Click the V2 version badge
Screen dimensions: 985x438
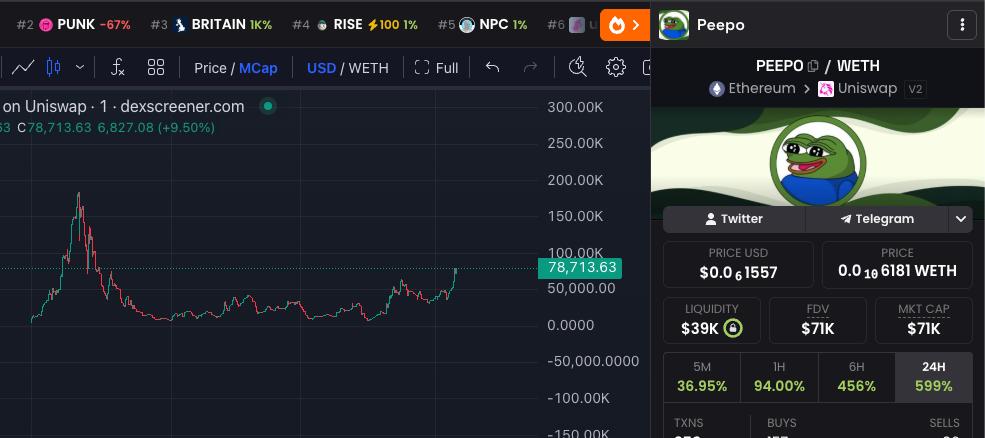tap(915, 89)
